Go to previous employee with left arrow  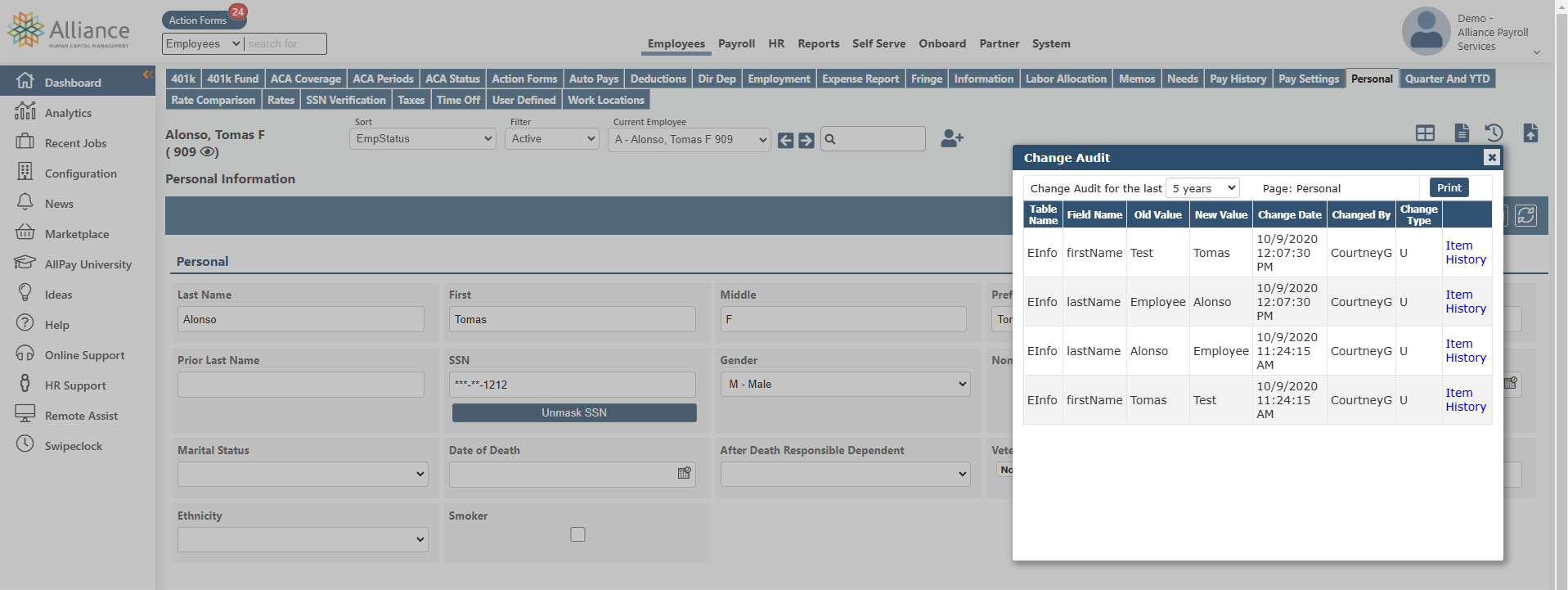point(785,140)
